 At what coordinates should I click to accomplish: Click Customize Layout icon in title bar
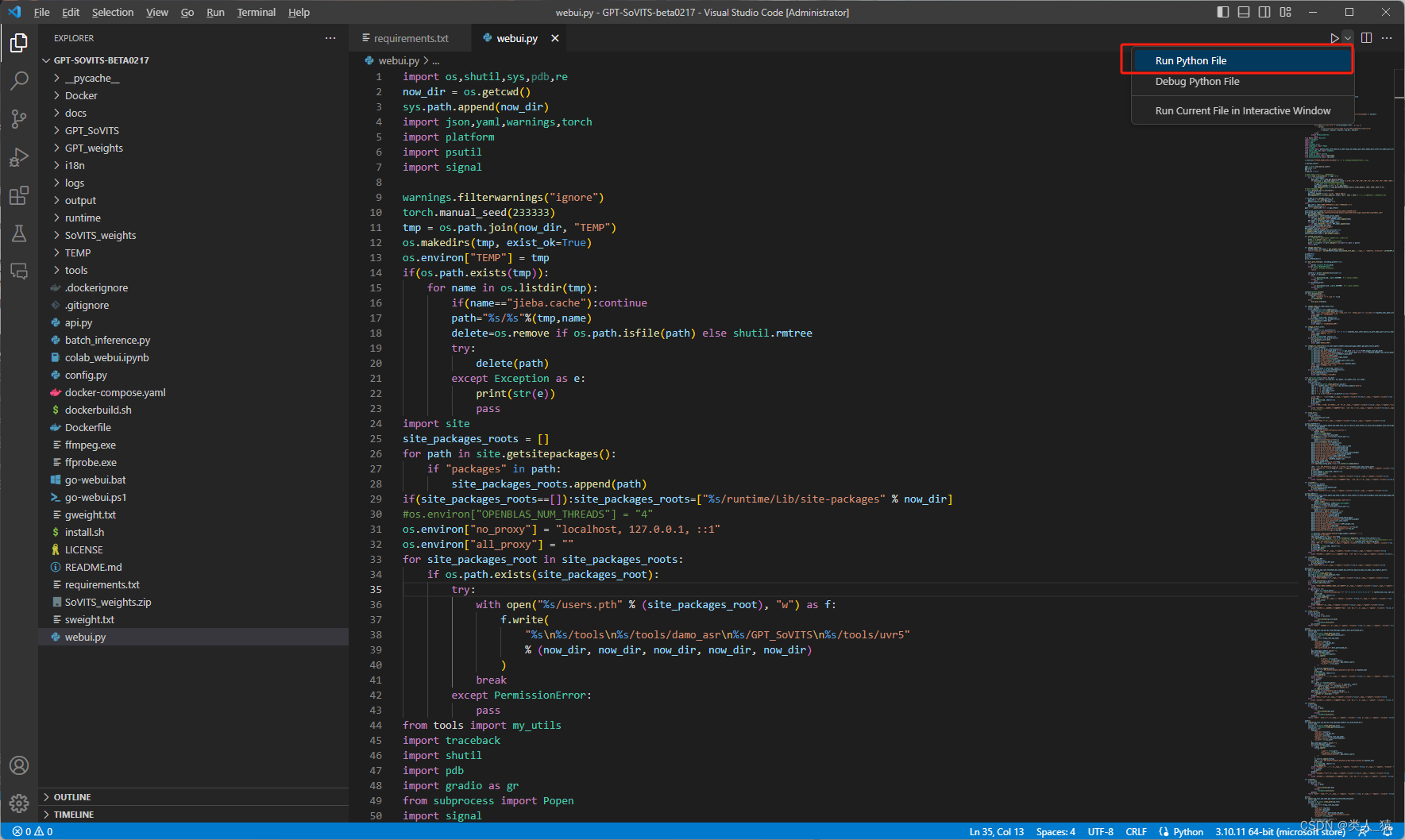coord(1286,12)
